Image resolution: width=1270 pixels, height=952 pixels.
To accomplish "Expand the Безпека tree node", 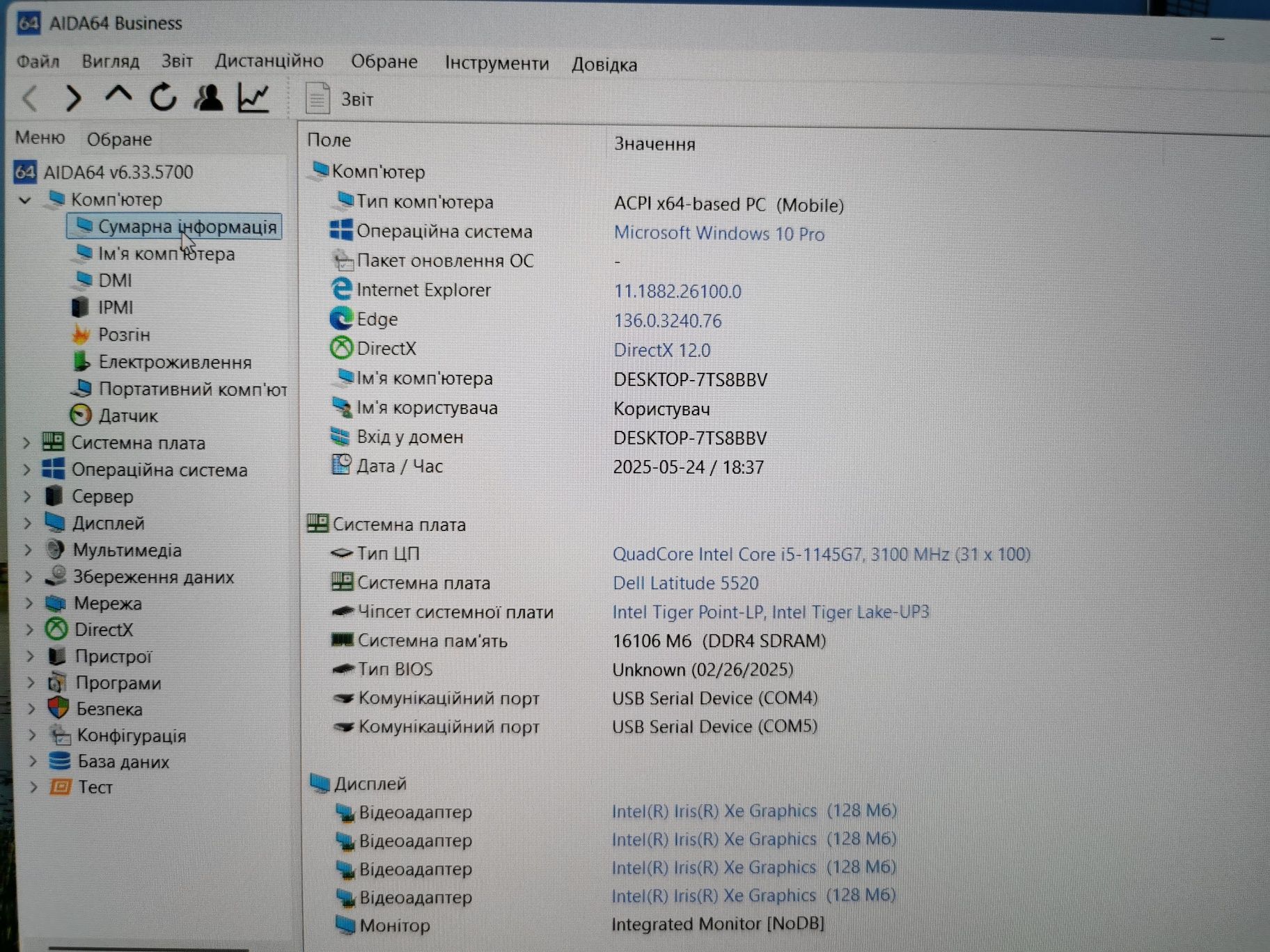I will pos(31,709).
